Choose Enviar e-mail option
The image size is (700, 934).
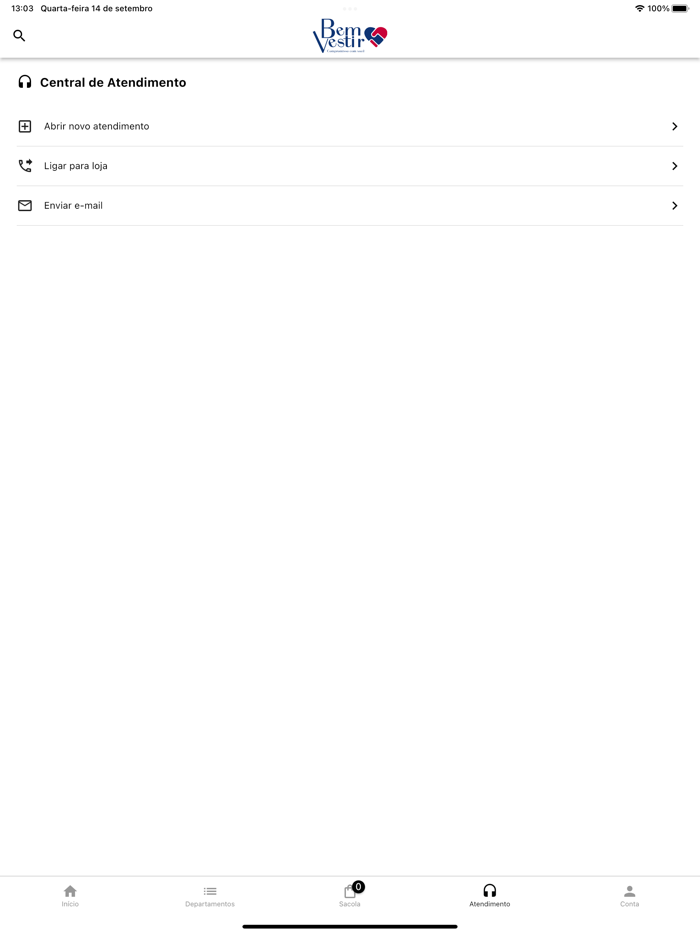click(73, 206)
